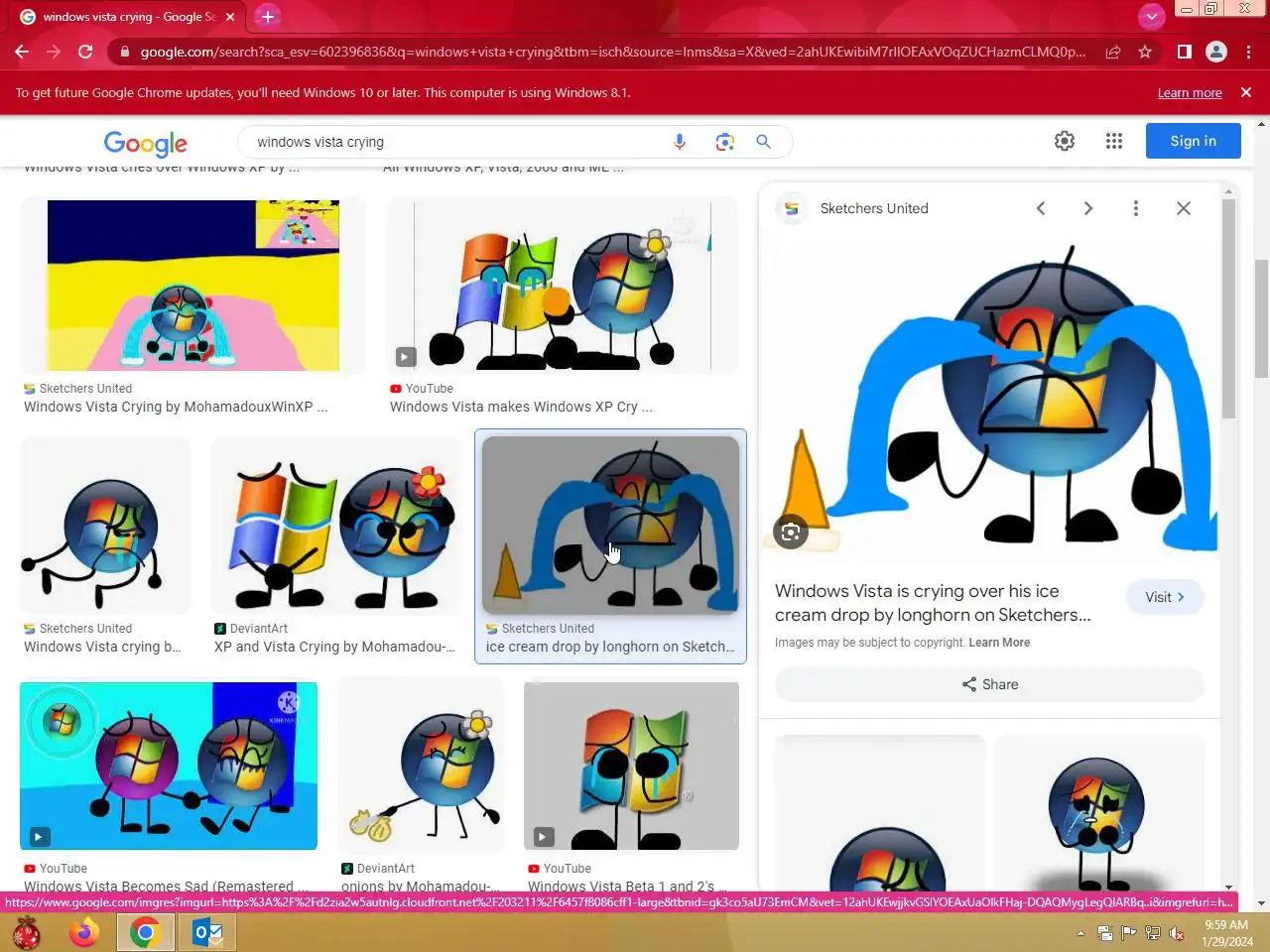Click 'Sketchers United' source in preview header

[874, 208]
